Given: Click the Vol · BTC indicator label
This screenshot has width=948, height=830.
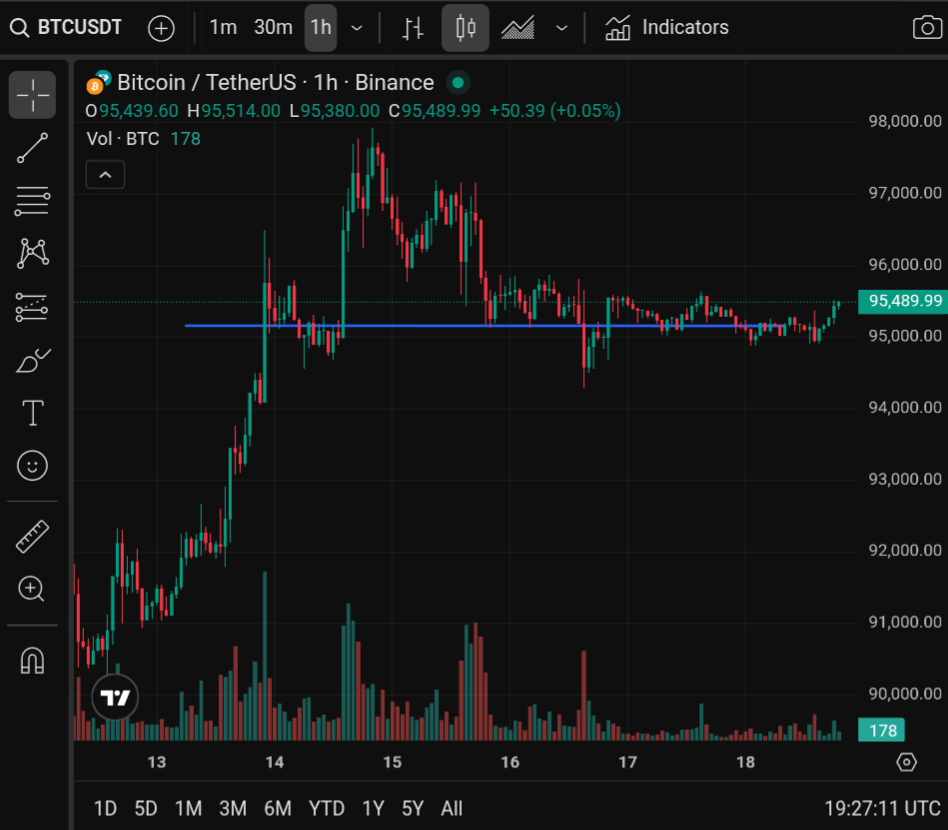Looking at the screenshot, I should pos(123,139).
